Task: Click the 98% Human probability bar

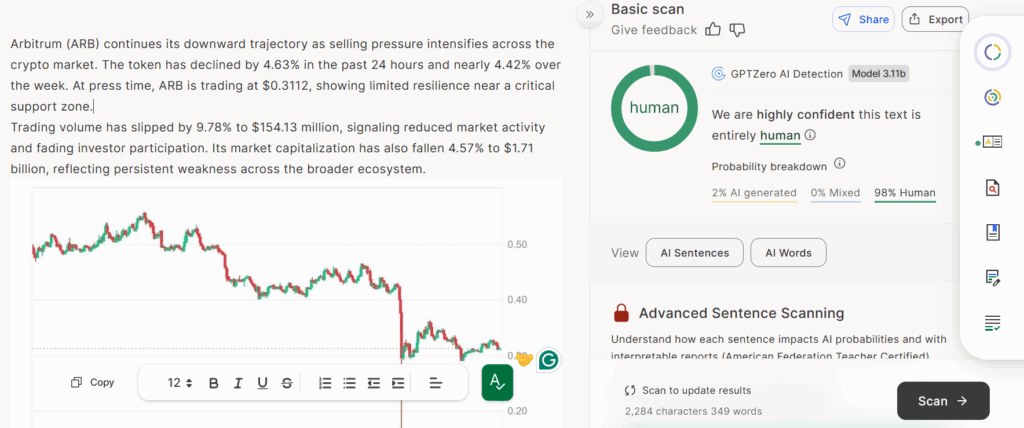Action: pos(904,193)
